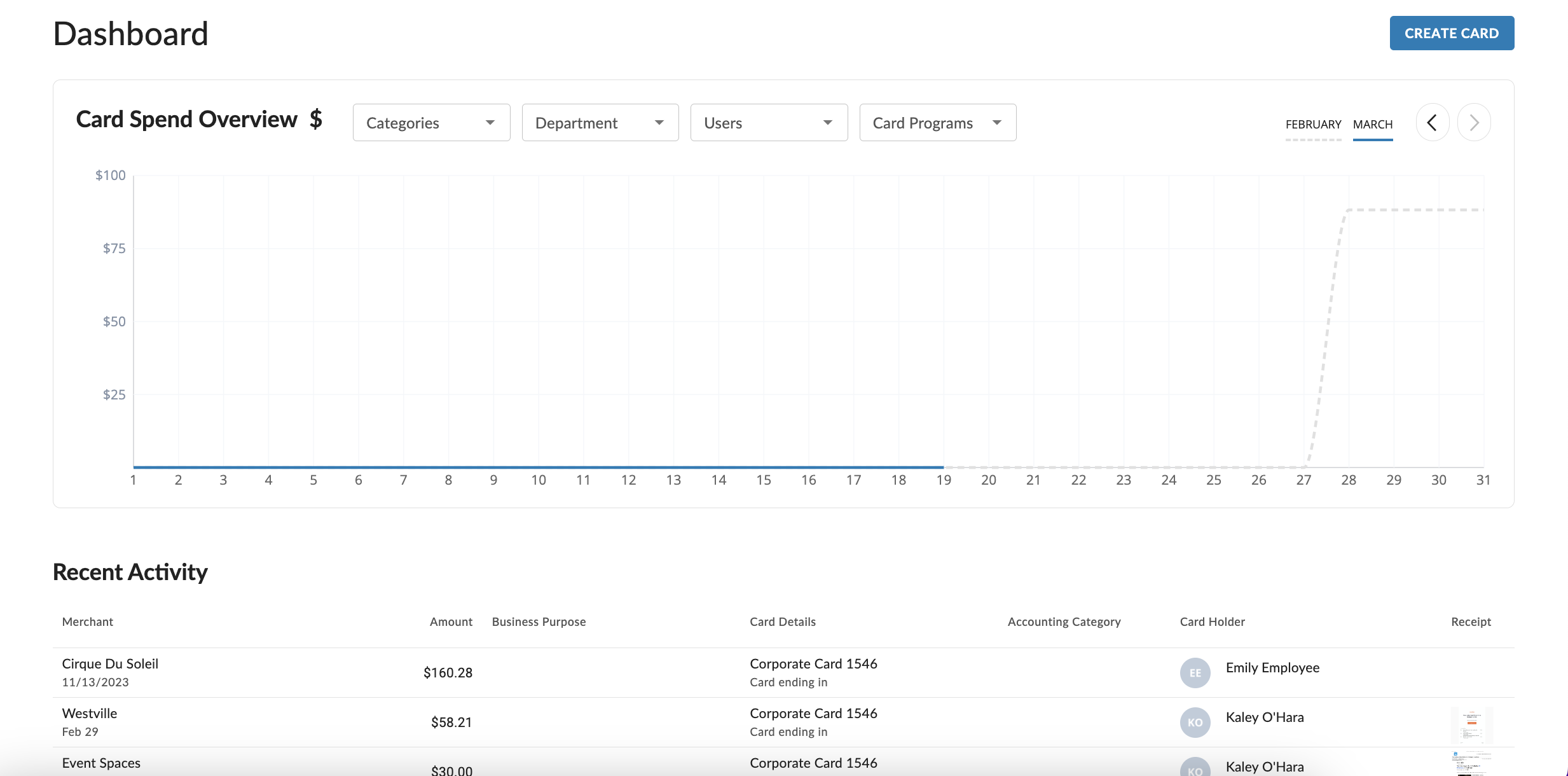Click the next month arrow button
The image size is (1568, 776).
point(1474,123)
